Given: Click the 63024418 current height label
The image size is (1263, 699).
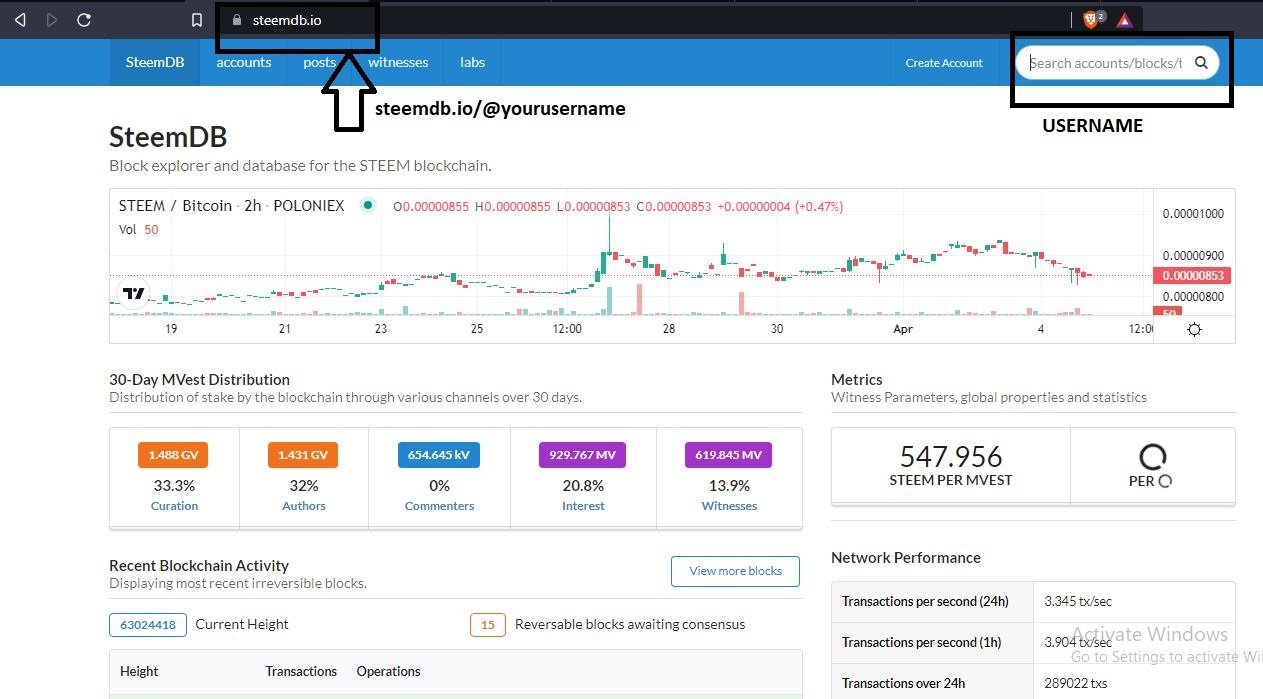Looking at the screenshot, I should point(148,625).
